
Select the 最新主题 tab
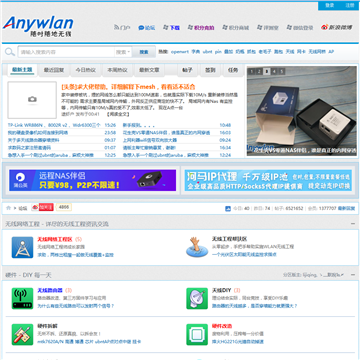pos(22,70)
